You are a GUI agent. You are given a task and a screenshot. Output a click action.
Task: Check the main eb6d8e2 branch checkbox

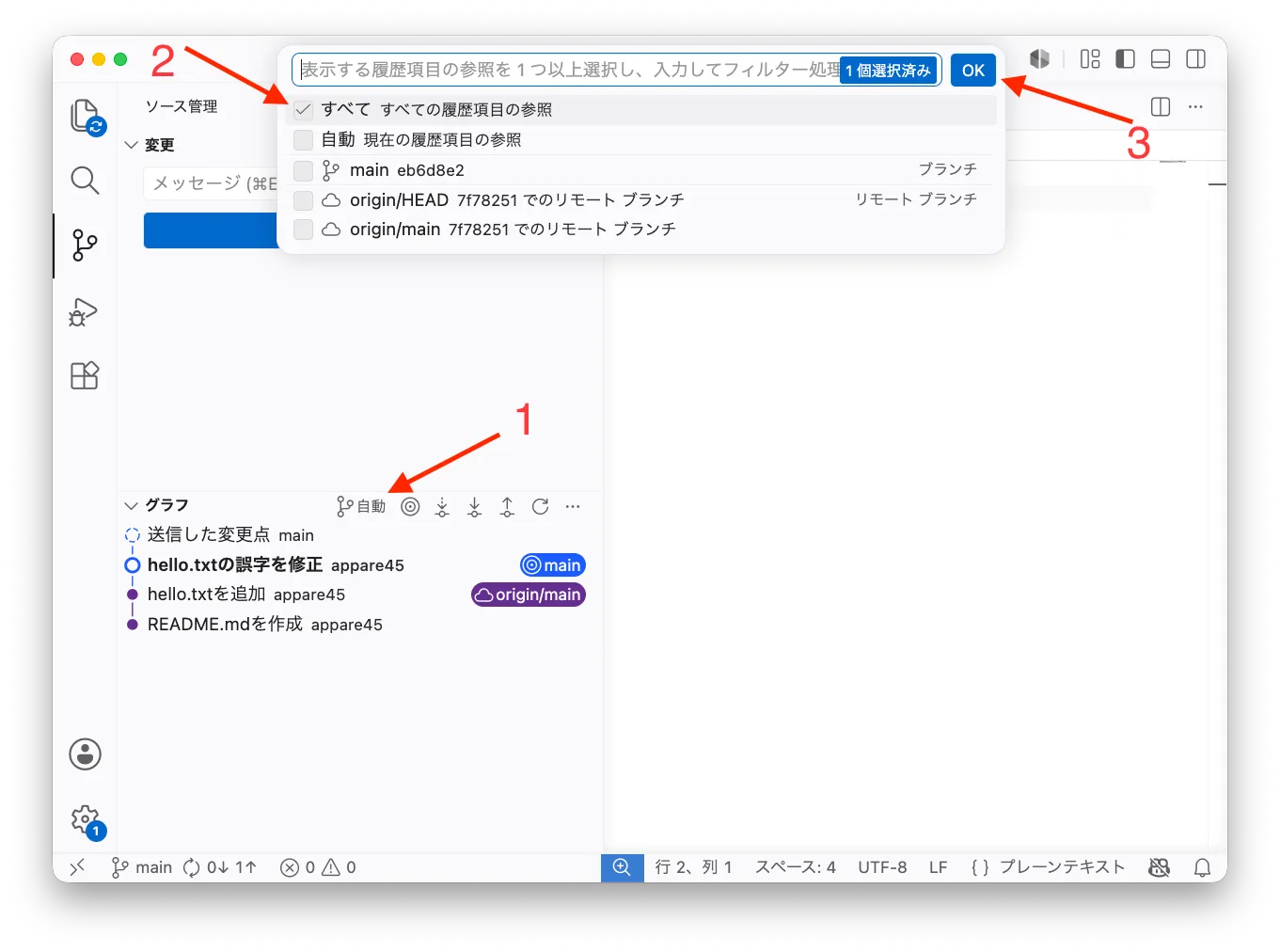click(303, 170)
